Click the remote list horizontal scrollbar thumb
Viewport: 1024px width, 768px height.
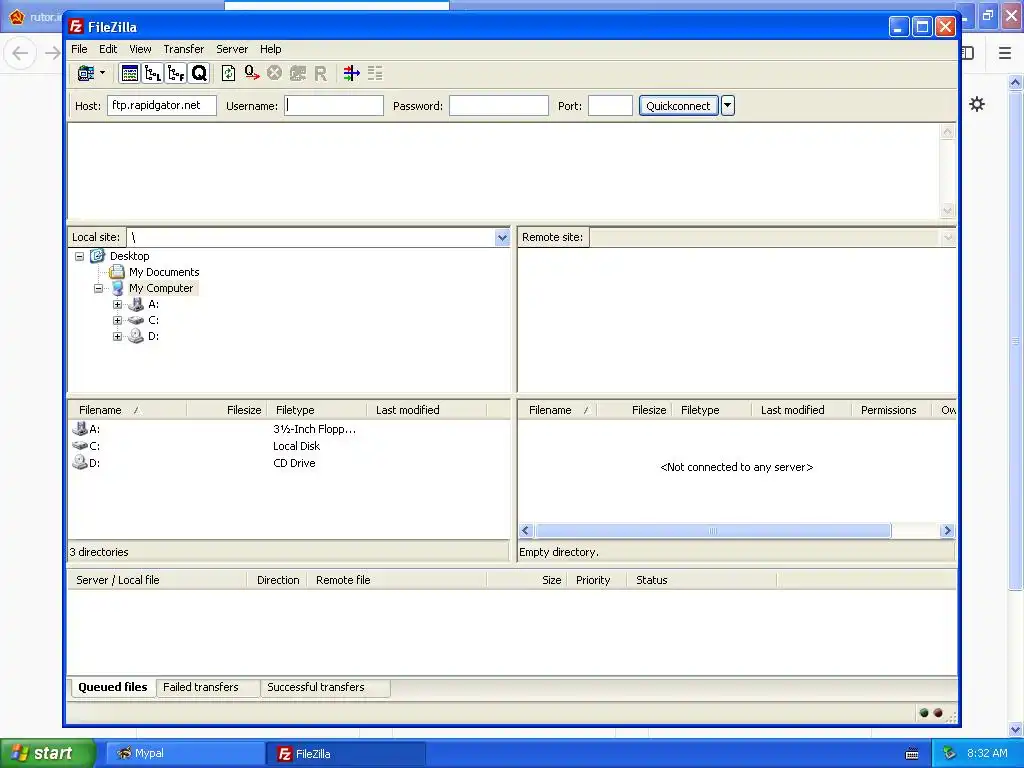[x=713, y=531]
